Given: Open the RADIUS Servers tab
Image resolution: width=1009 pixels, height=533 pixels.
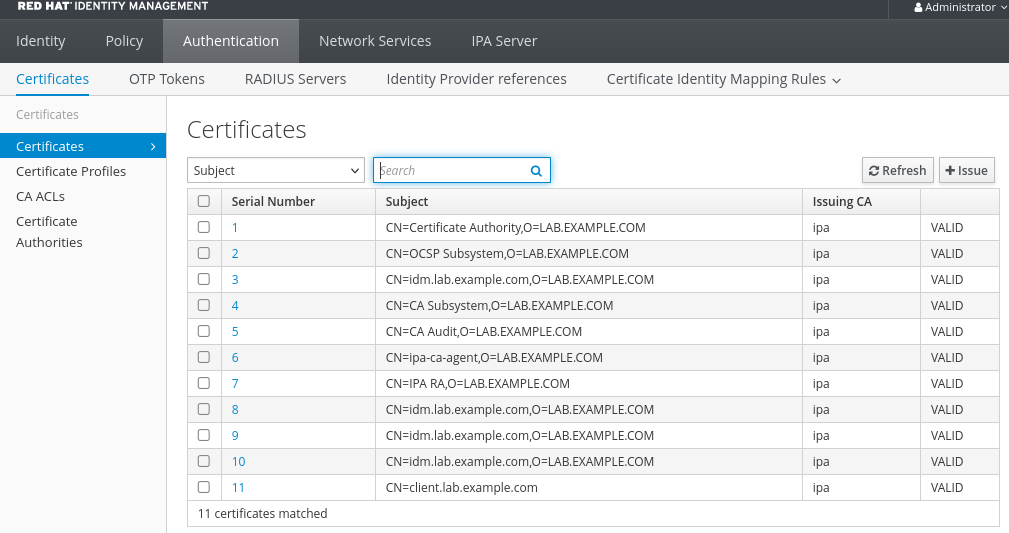Looking at the screenshot, I should 295,79.
